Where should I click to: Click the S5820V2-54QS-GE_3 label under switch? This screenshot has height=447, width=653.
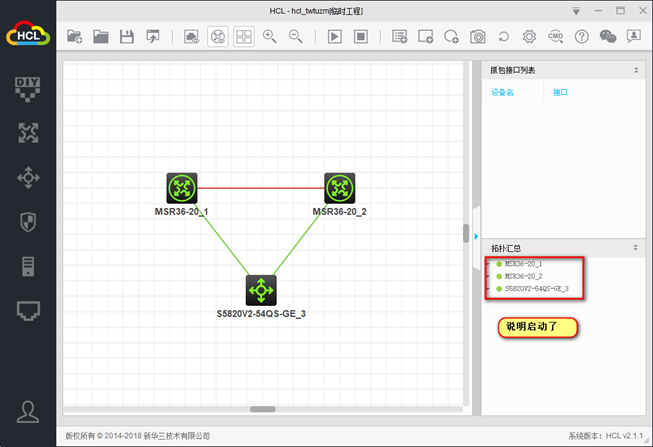pos(261,314)
